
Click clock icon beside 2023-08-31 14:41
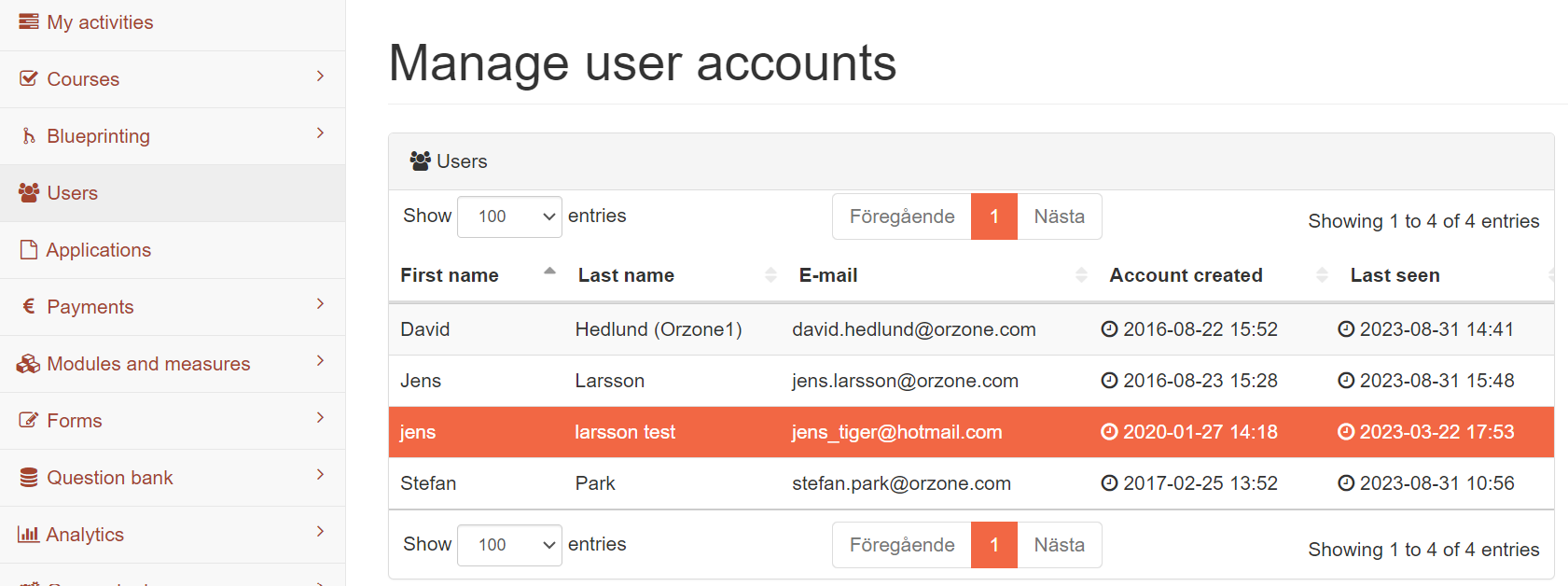point(1346,328)
